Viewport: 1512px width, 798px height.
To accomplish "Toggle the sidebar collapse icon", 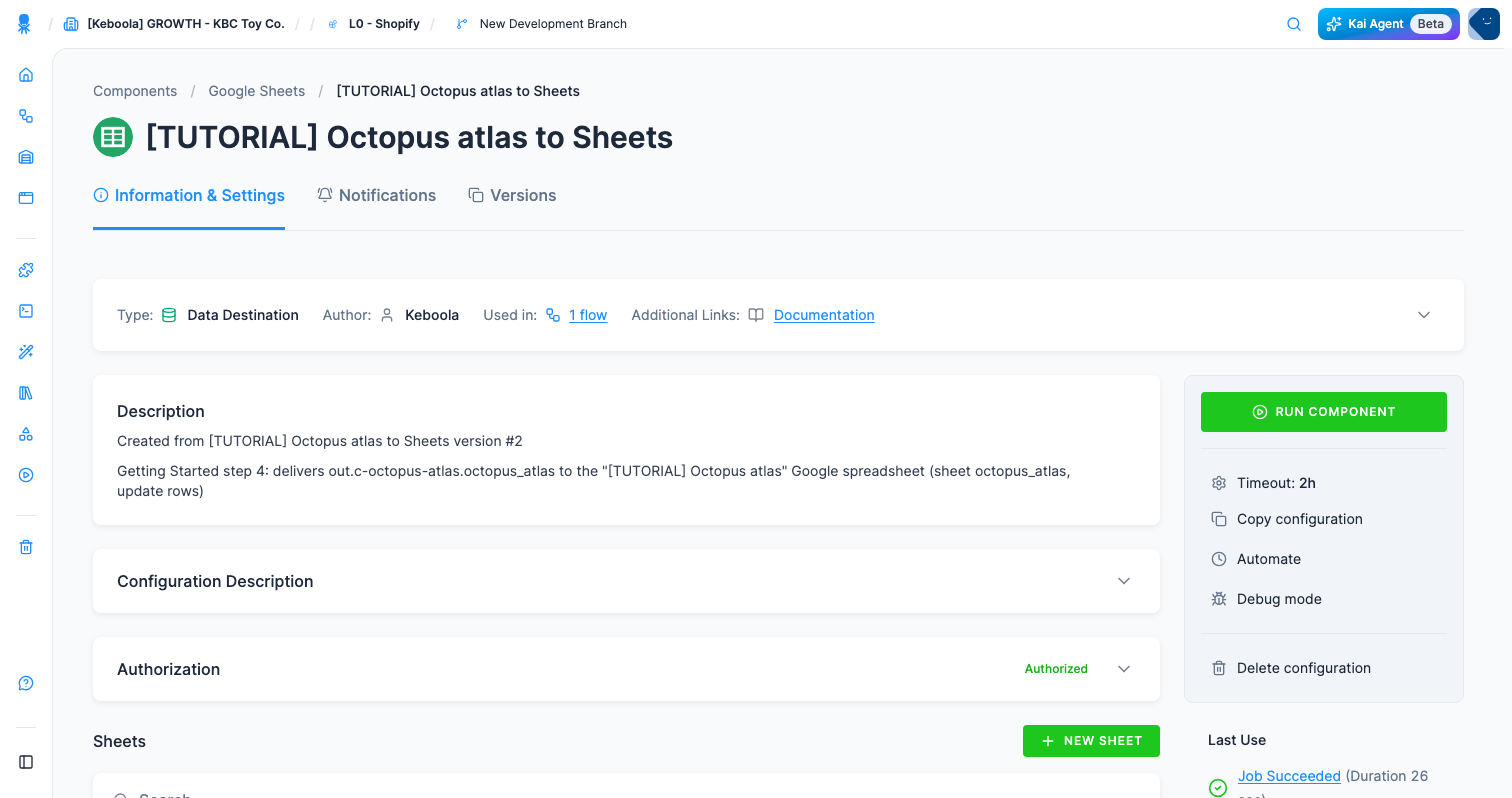I will [26, 762].
